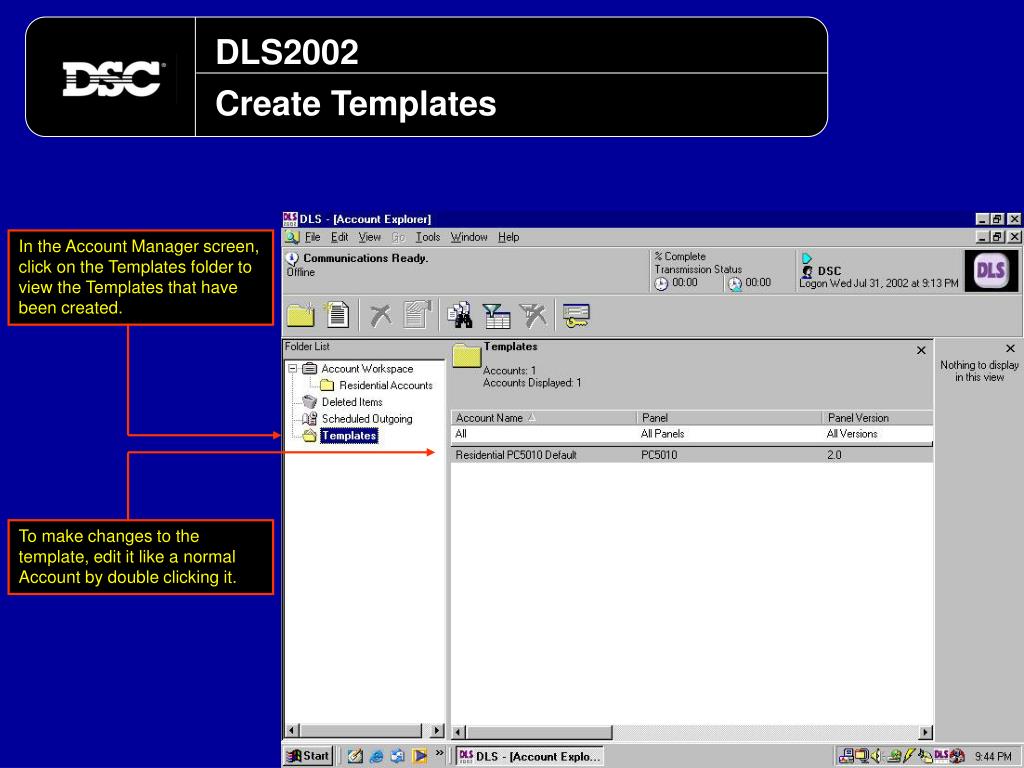Click the All account name filter cell
Screen dimensions: 1024x768
[x=543, y=434]
